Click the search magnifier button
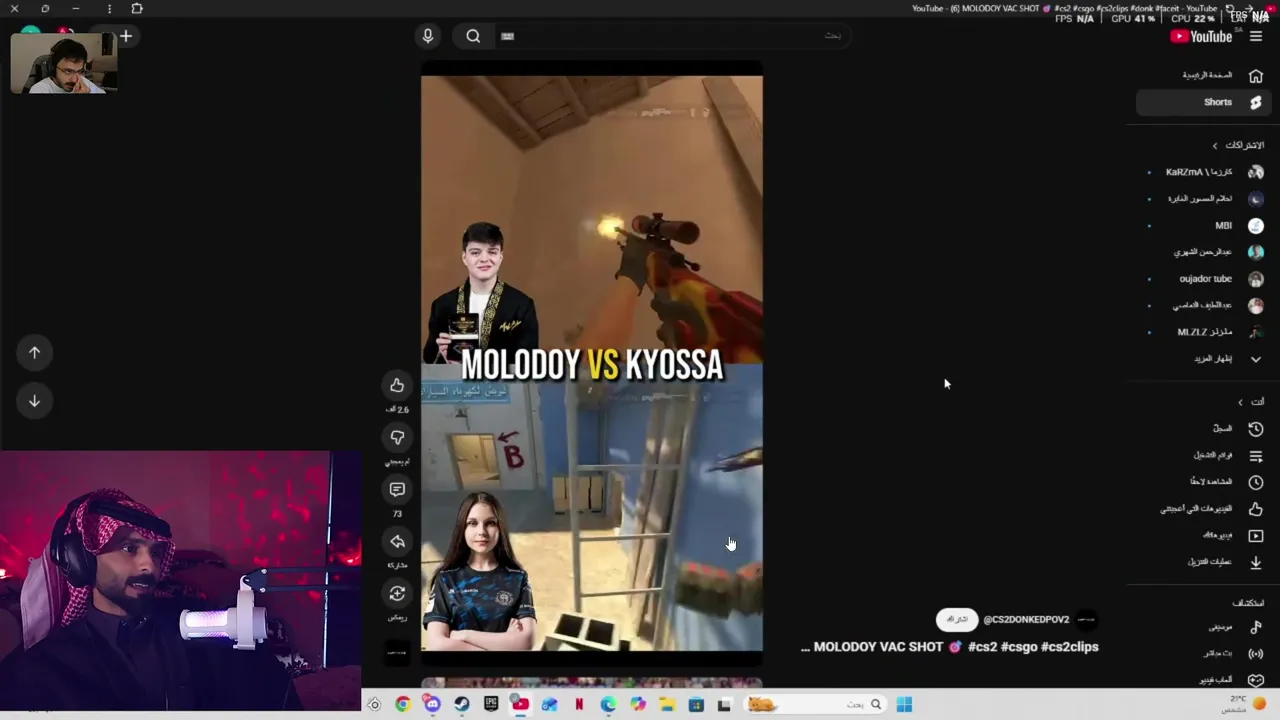 [473, 36]
